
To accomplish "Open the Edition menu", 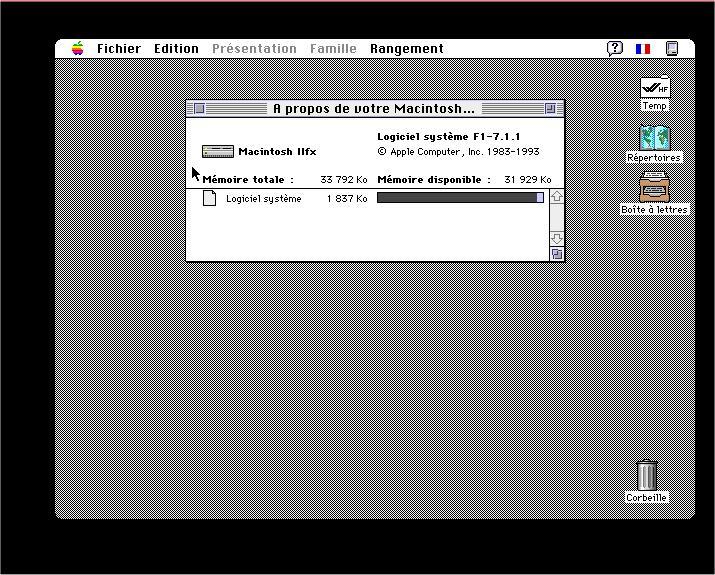I will [x=176, y=49].
